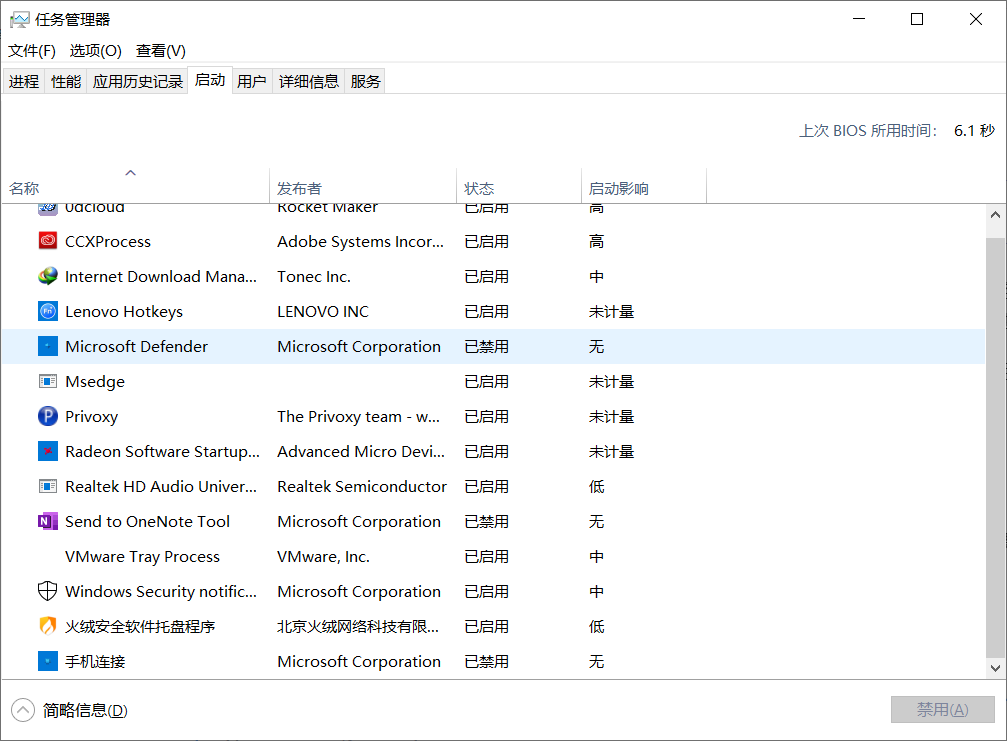The image size is (1007, 741).
Task: Click the 6.1 秒 BIOS time value
Action: pyautogui.click(x=974, y=130)
